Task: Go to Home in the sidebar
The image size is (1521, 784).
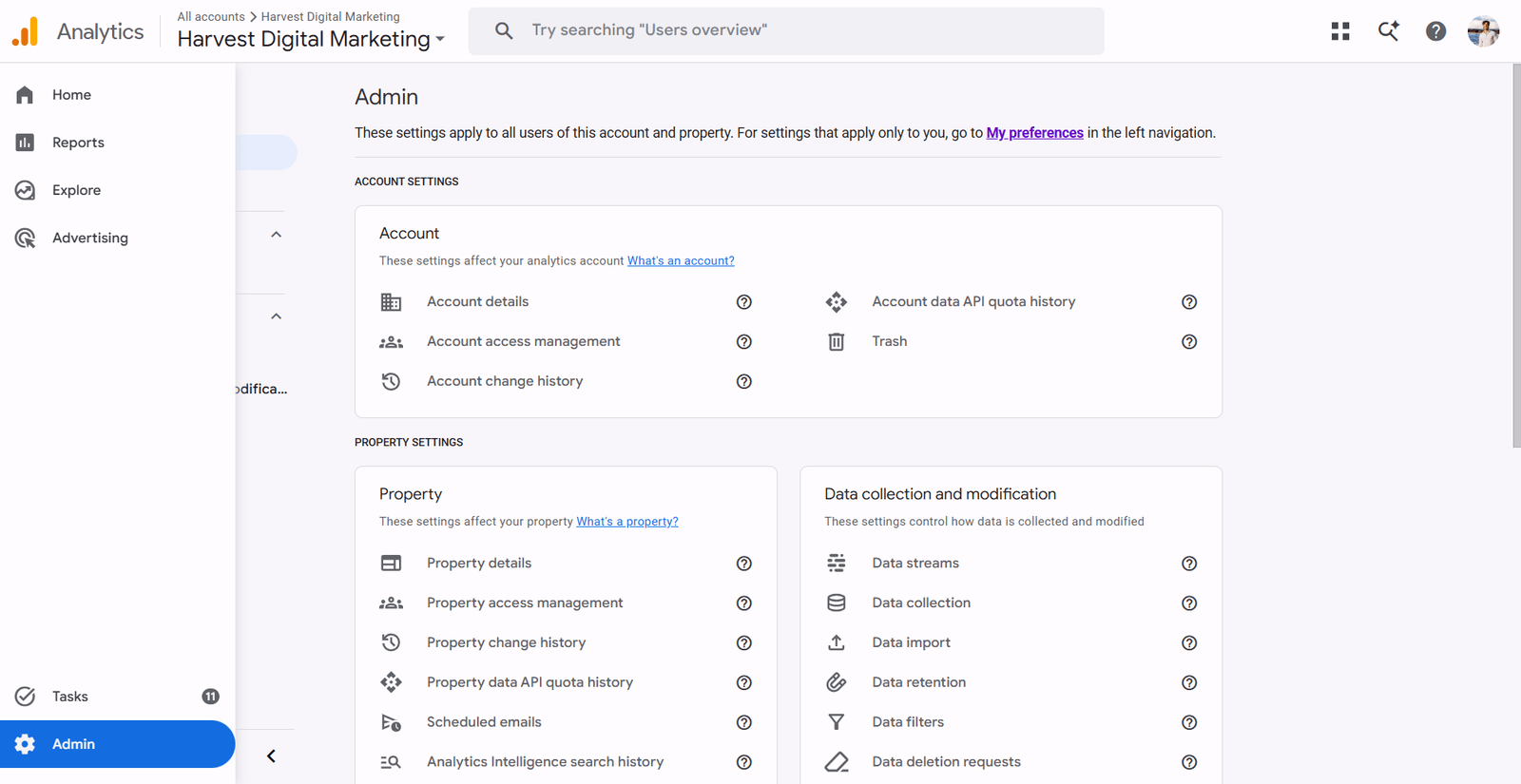Action: click(x=118, y=95)
